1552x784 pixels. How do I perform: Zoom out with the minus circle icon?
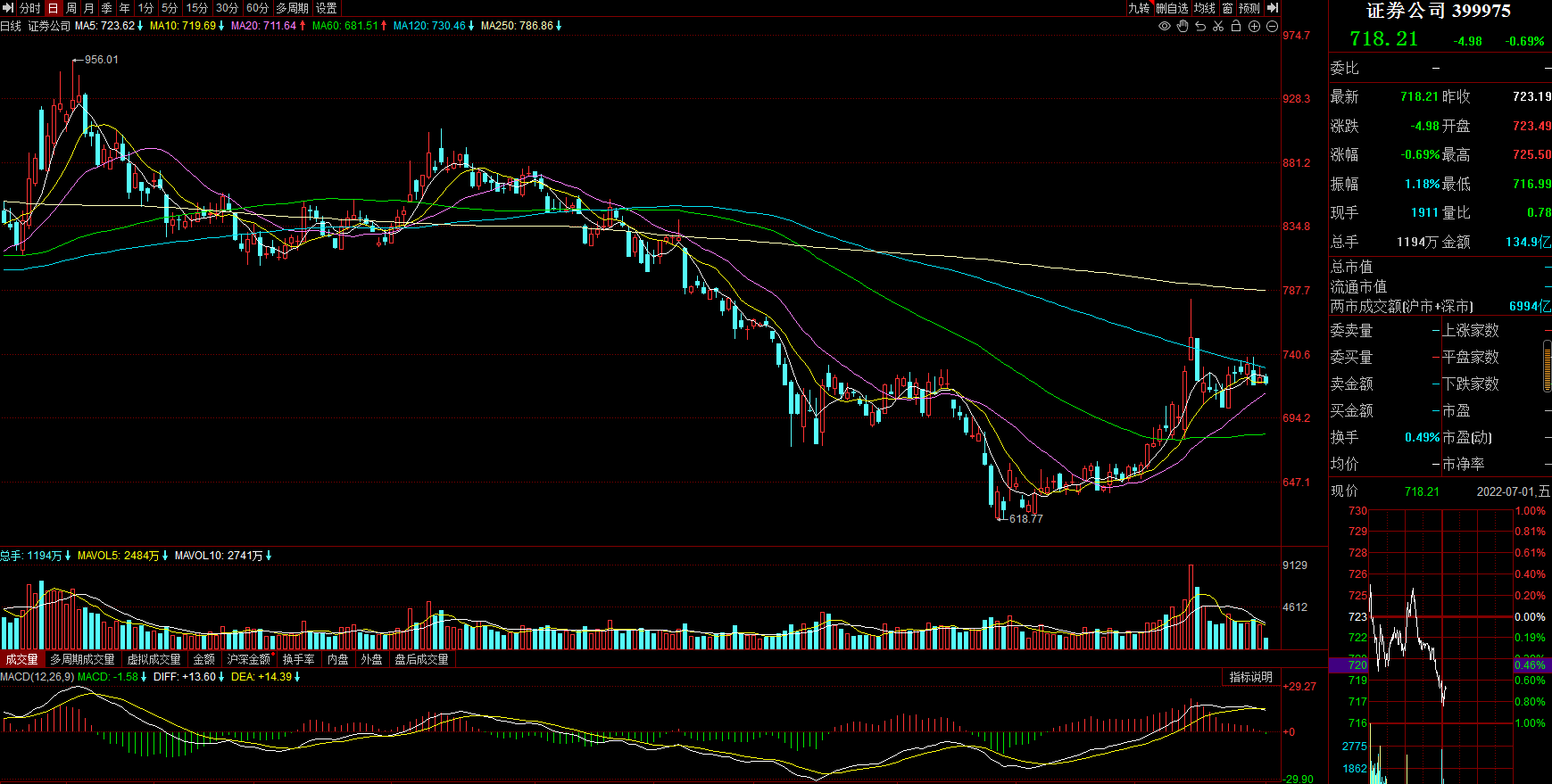pos(1272,26)
